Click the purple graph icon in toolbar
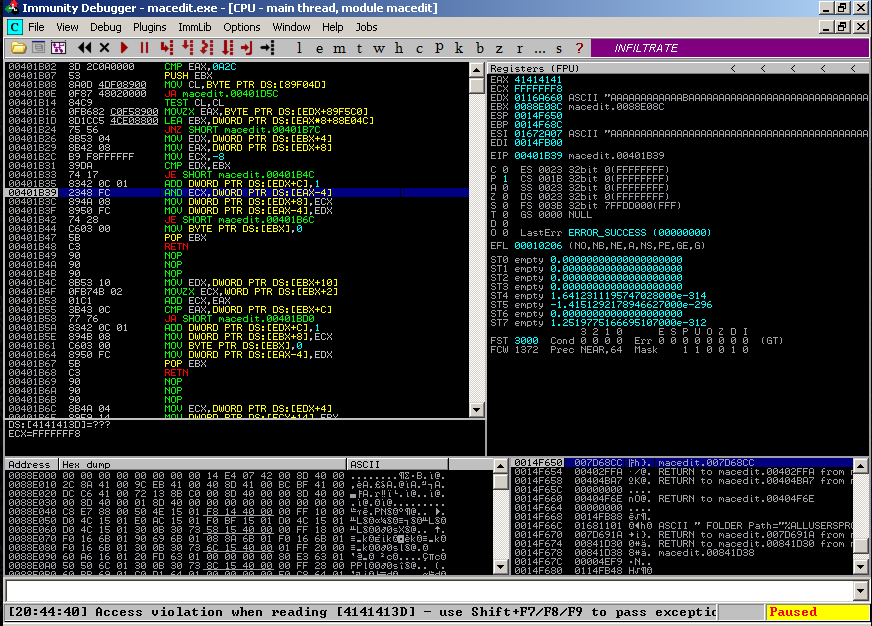 (58, 48)
